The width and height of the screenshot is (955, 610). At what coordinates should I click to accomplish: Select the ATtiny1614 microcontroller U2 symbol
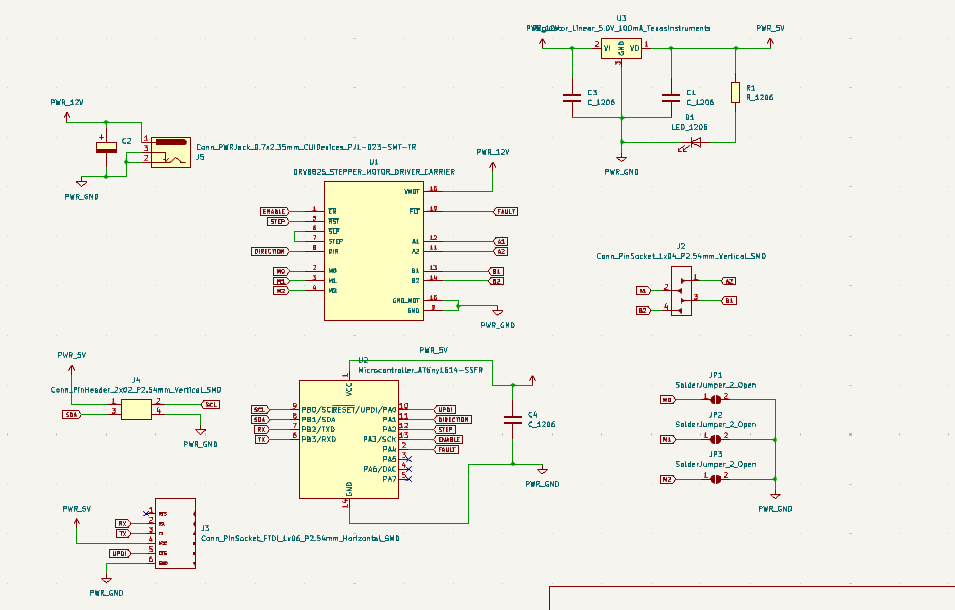349,439
